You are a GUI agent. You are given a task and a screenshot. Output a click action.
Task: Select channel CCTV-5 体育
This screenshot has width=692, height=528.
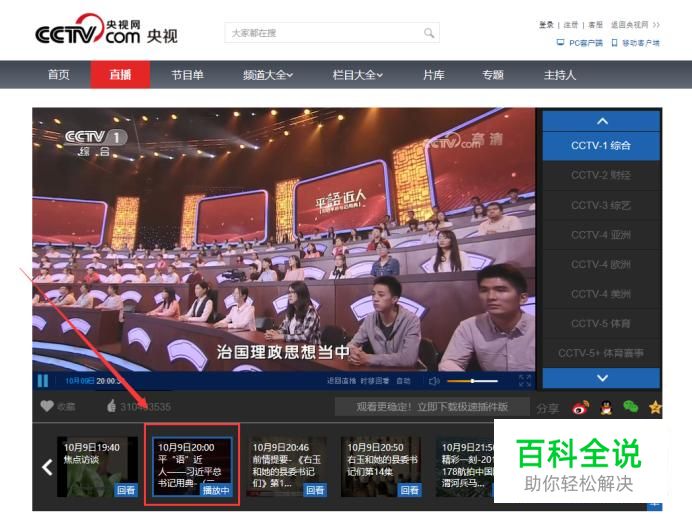[601, 324]
